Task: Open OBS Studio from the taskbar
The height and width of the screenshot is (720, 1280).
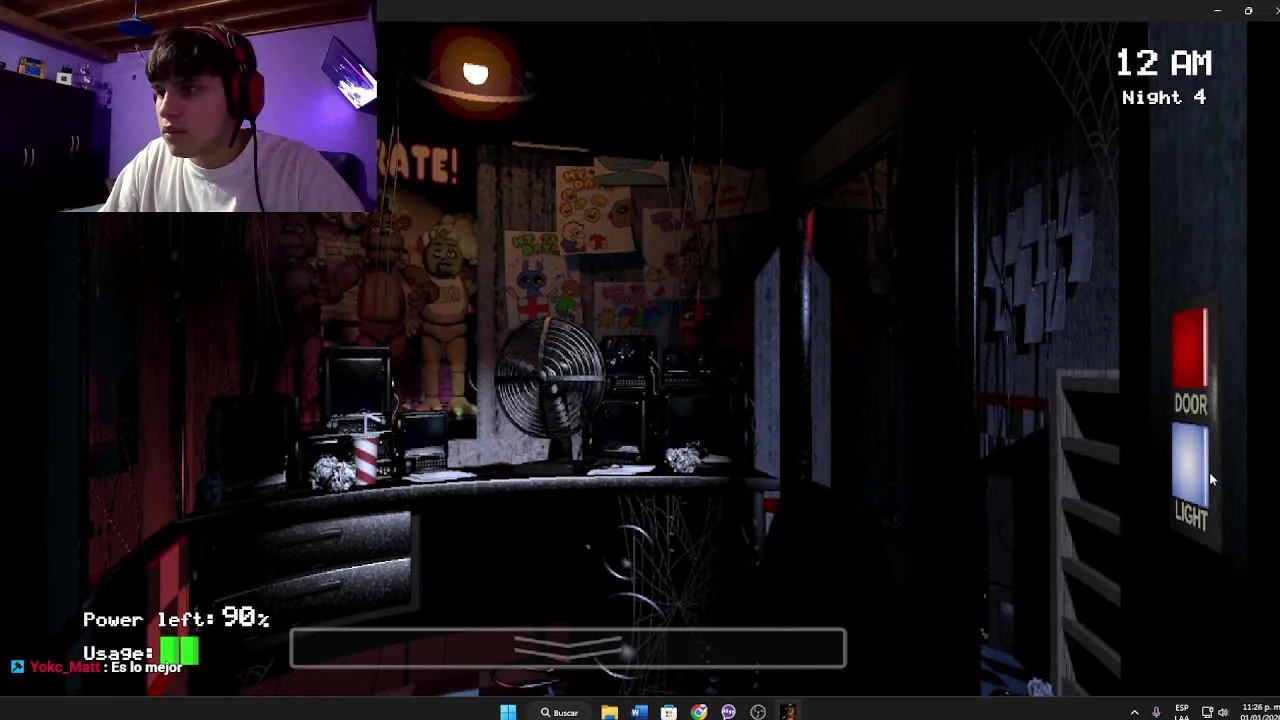Action: tap(758, 712)
